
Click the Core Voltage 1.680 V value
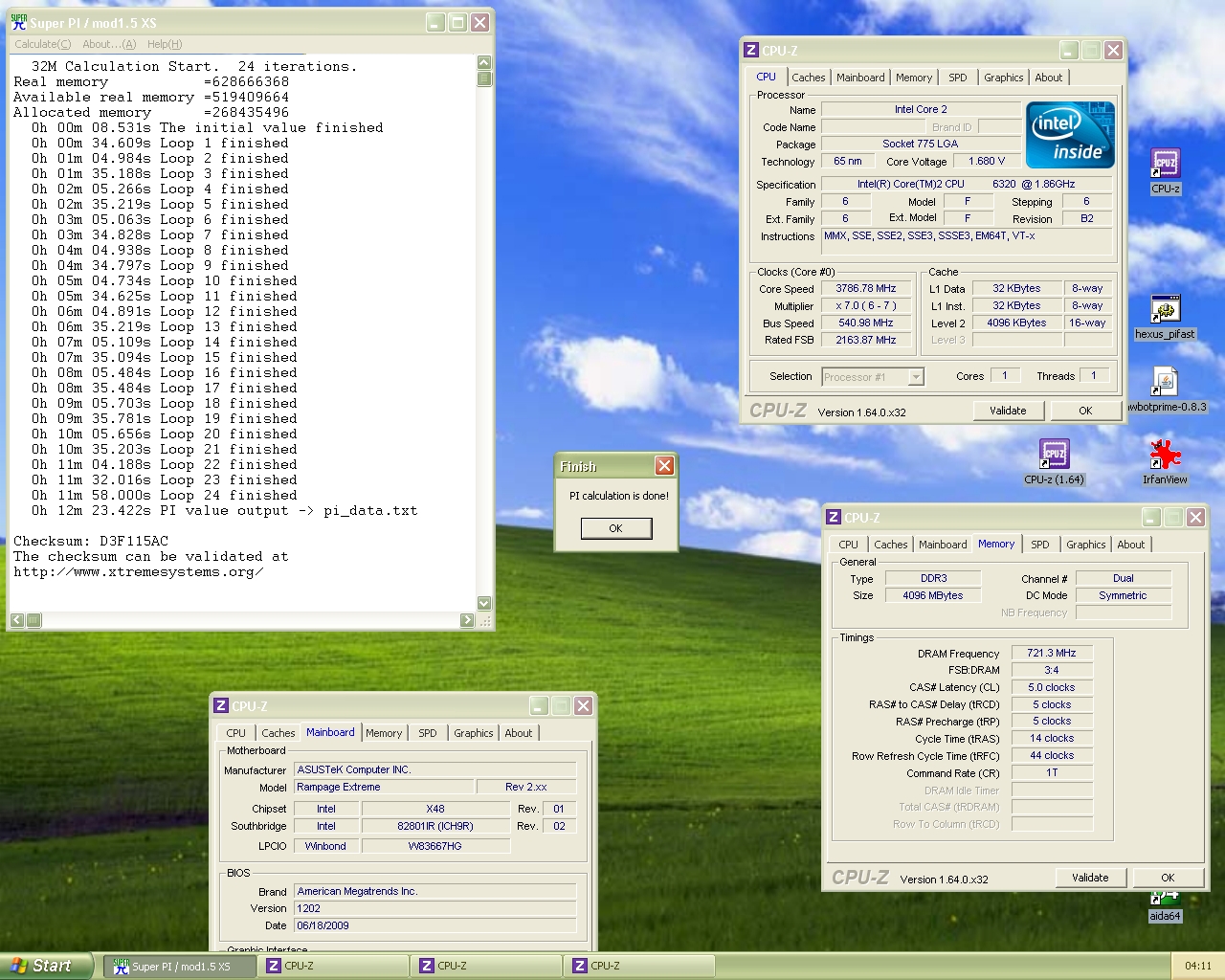[x=987, y=162]
